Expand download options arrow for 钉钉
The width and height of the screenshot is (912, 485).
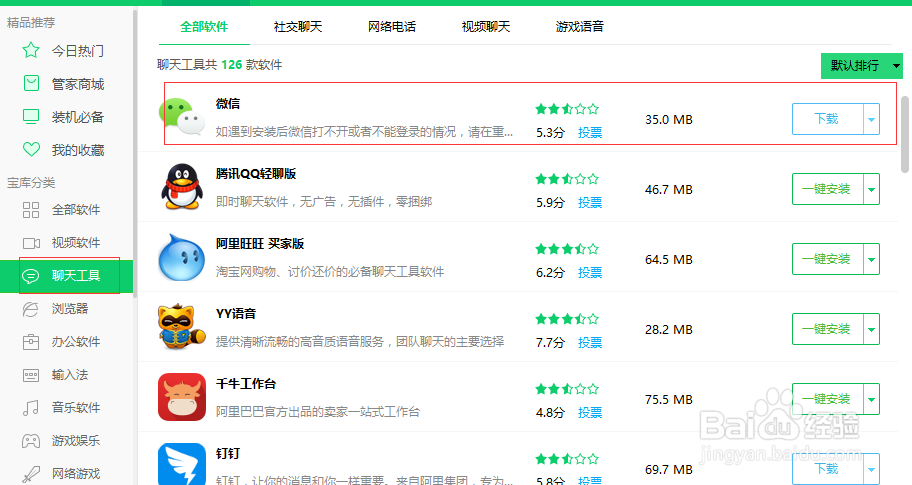coord(871,469)
